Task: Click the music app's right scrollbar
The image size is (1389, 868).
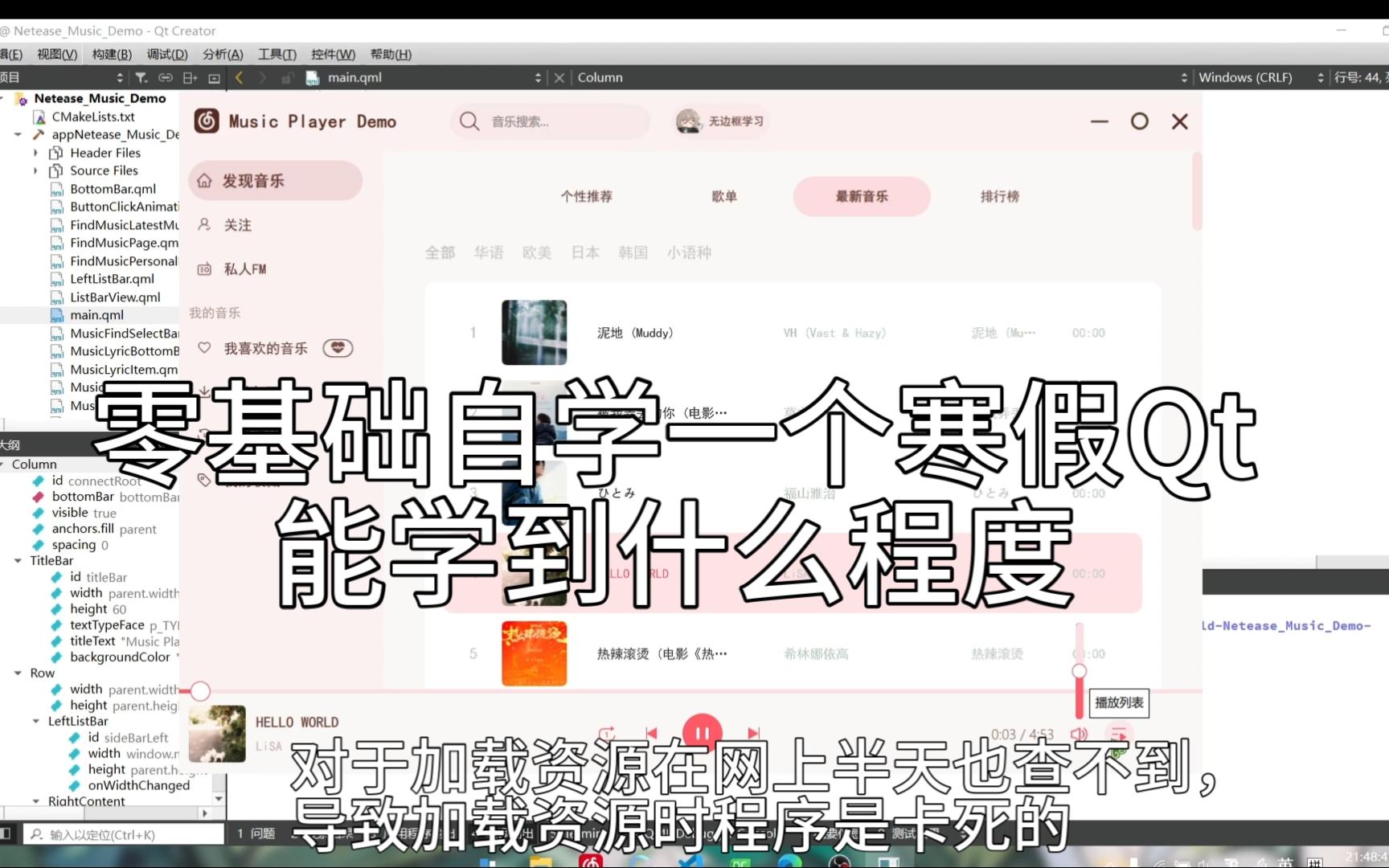Action: point(1197,191)
